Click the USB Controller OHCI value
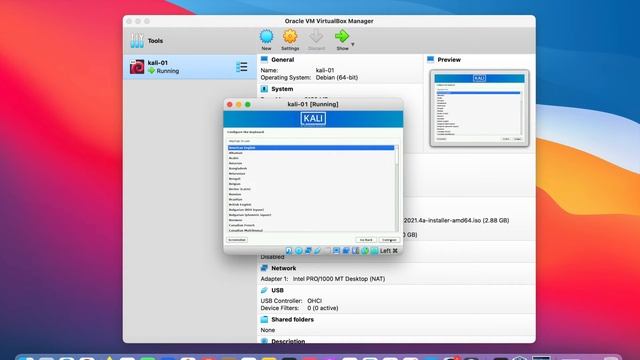The height and width of the screenshot is (360, 640). pyautogui.click(x=315, y=301)
